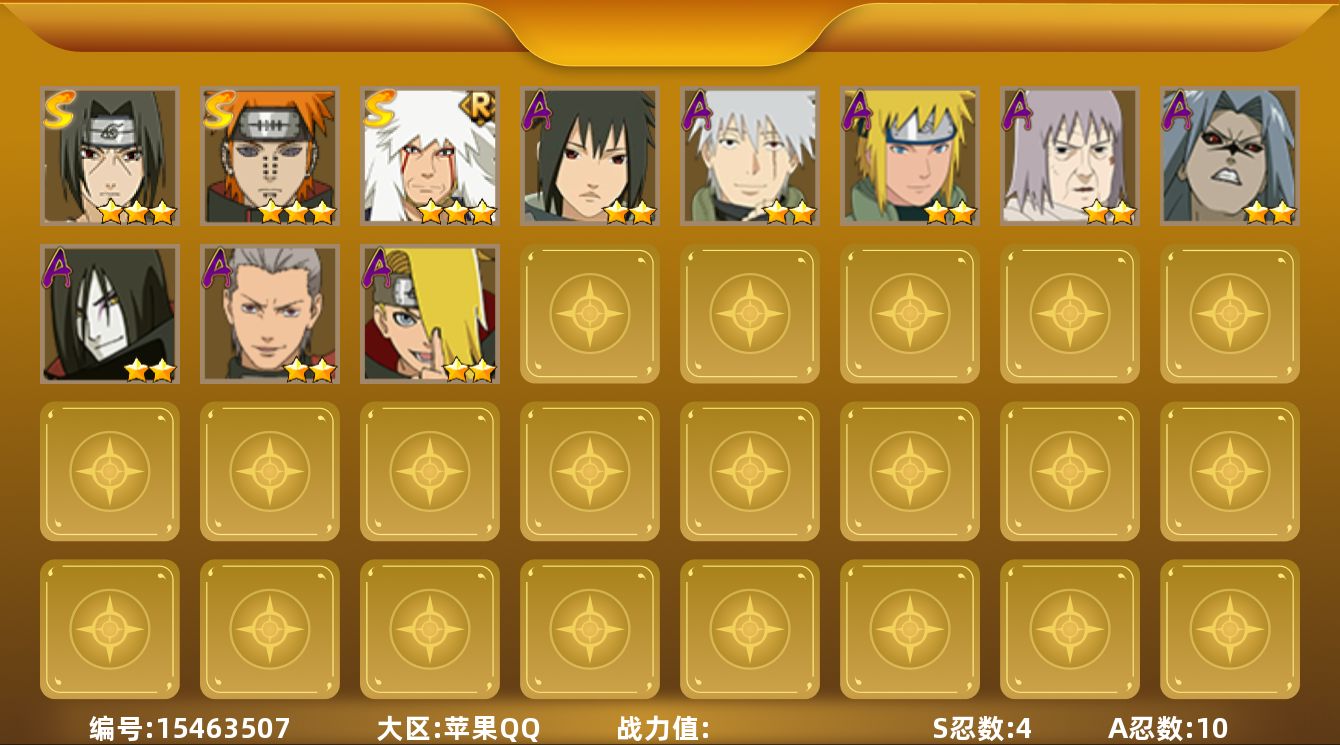Viewport: 1340px width, 745px height.
Task: Select the orange spiky-haired pierced face portrait
Action: pos(270,156)
